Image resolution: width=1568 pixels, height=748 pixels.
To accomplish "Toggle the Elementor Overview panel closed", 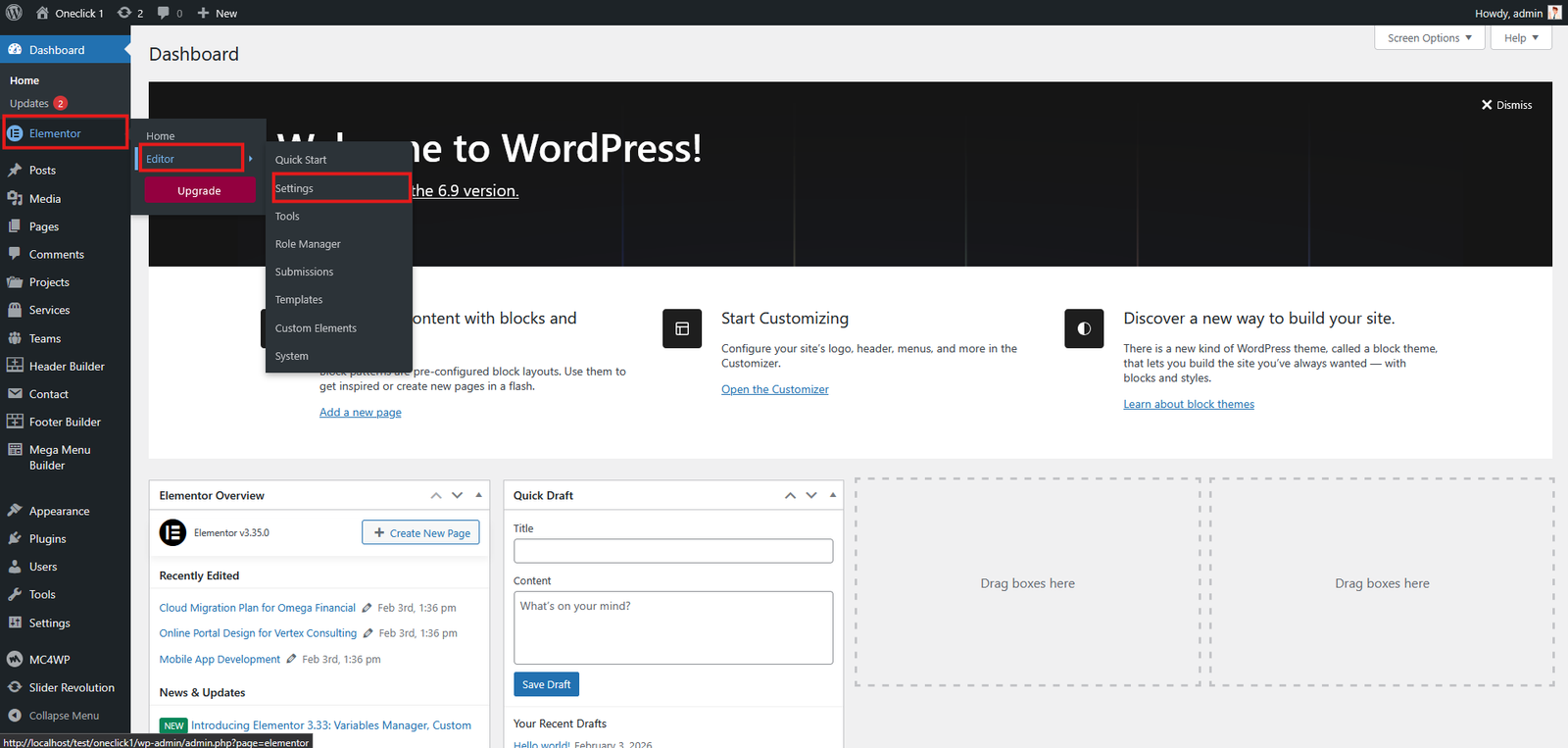I will tap(478, 495).
